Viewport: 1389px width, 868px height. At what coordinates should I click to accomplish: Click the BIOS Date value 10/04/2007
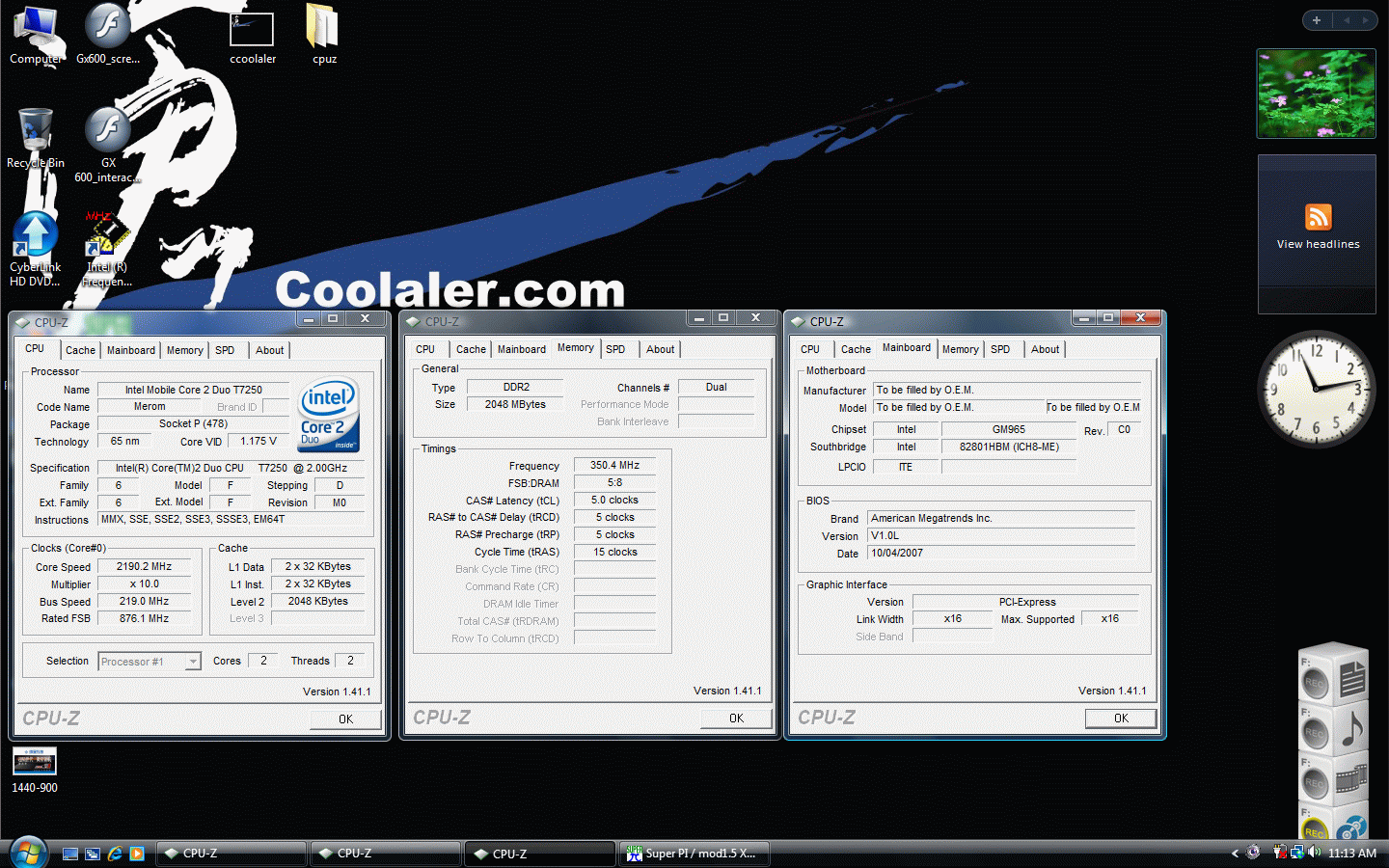tap(1001, 554)
